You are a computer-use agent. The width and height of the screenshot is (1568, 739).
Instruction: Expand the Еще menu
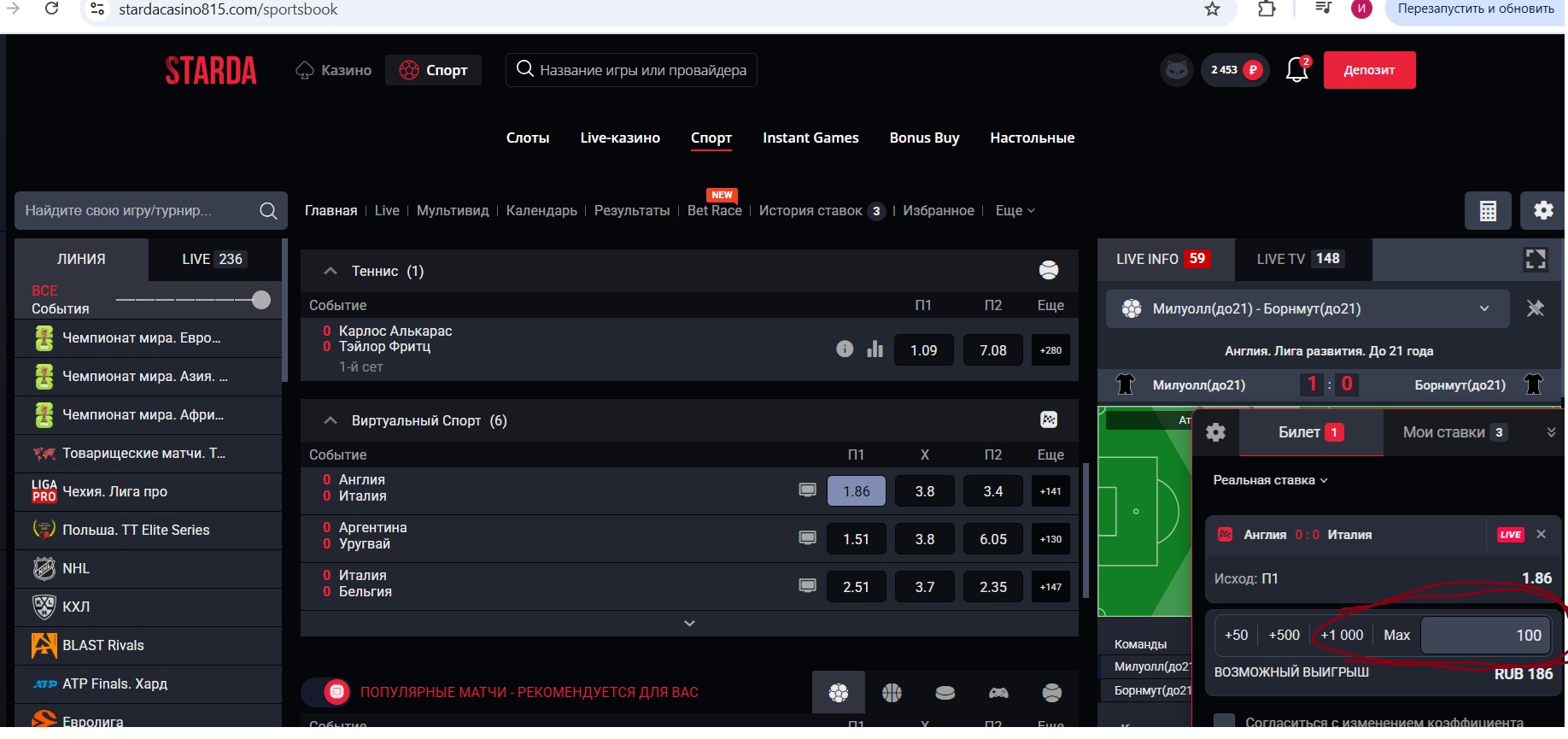coord(1015,211)
